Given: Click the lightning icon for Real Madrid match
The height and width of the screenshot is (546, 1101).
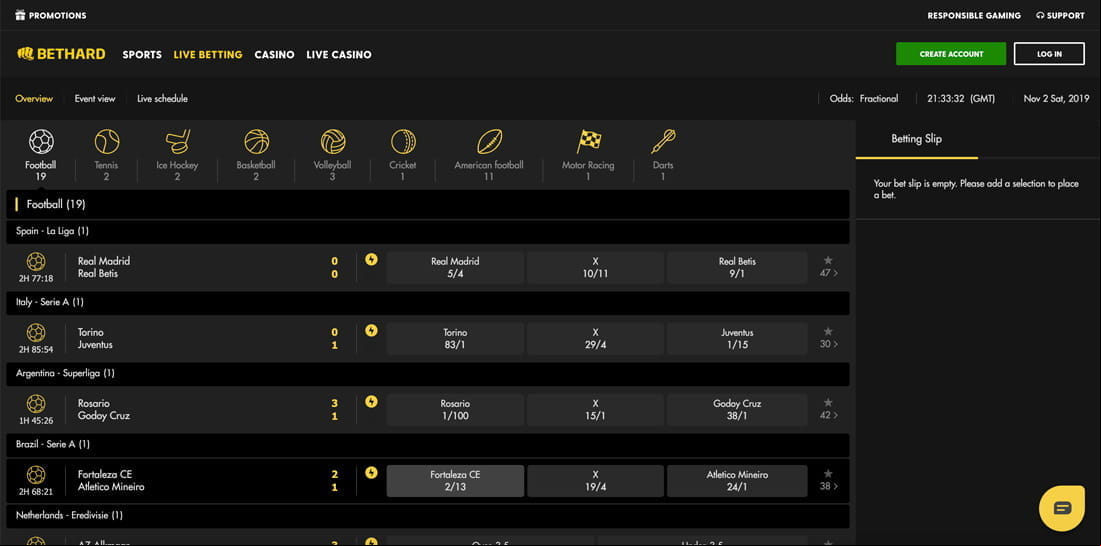Looking at the screenshot, I should tap(371, 260).
